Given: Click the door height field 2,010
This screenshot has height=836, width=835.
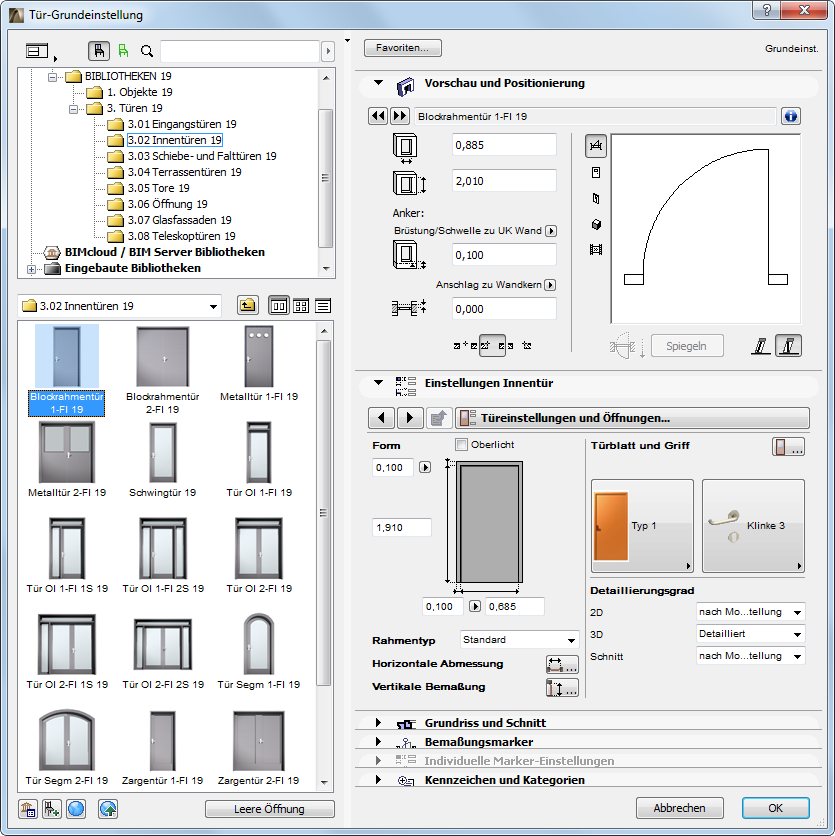Looking at the screenshot, I should click(504, 181).
